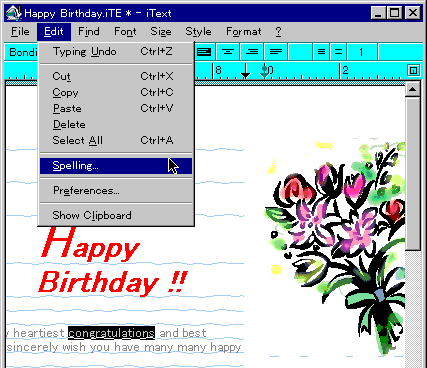Open the Format menu
This screenshot has height=368, width=427.
point(244,32)
